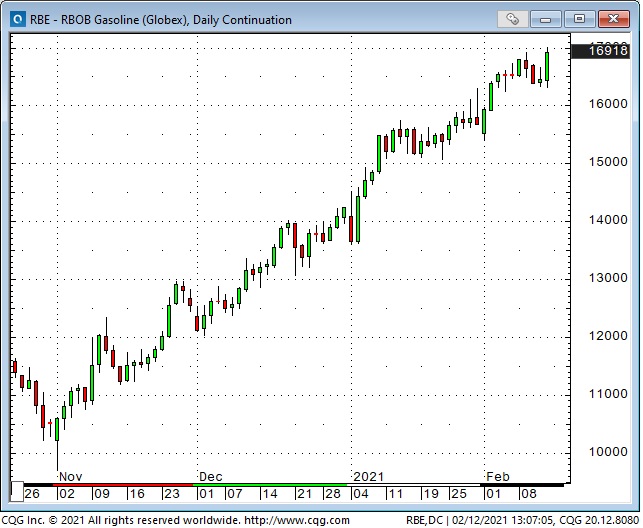Click the date label 19 on time axis
The height and width of the screenshot is (528, 643).
pos(431,494)
